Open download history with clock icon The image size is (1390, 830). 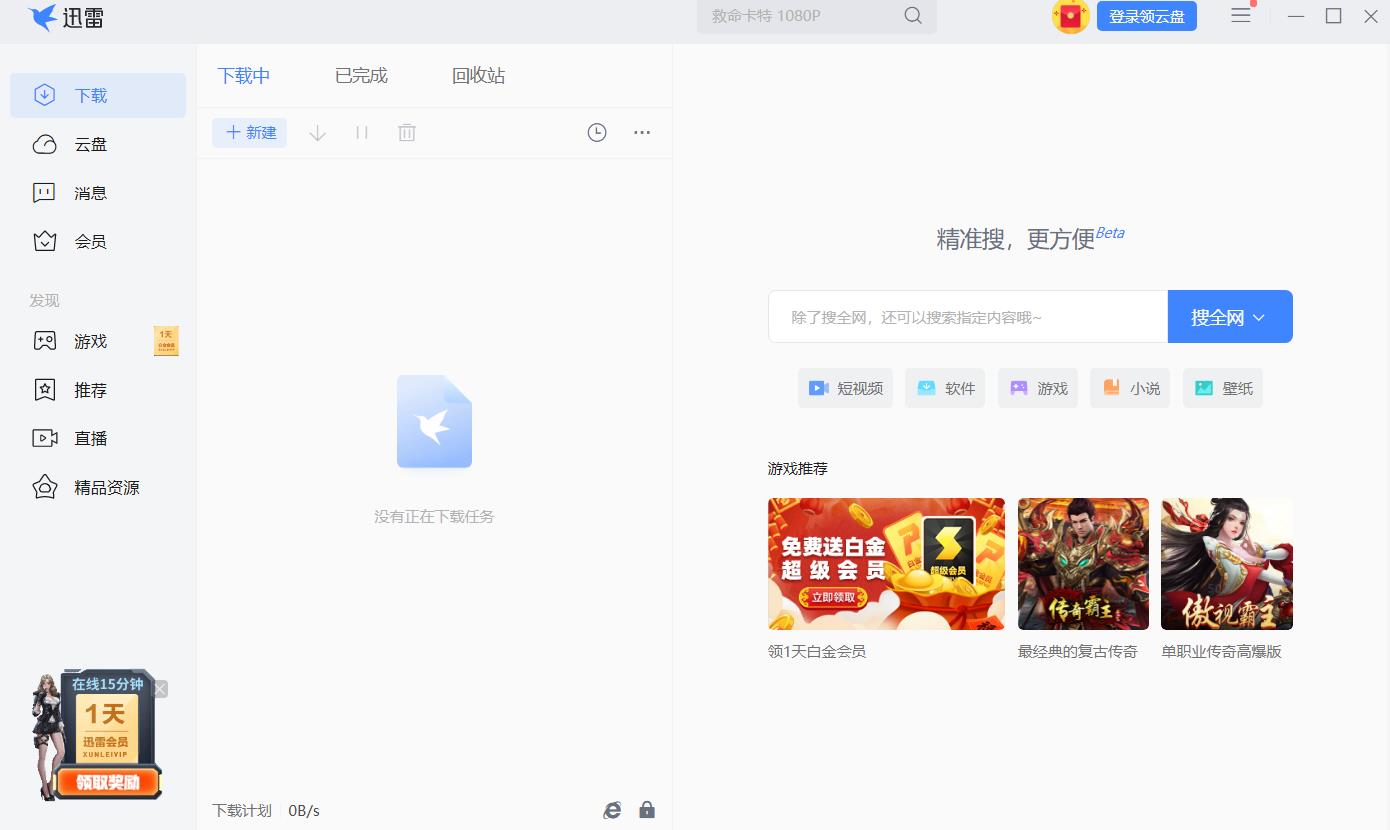(597, 132)
